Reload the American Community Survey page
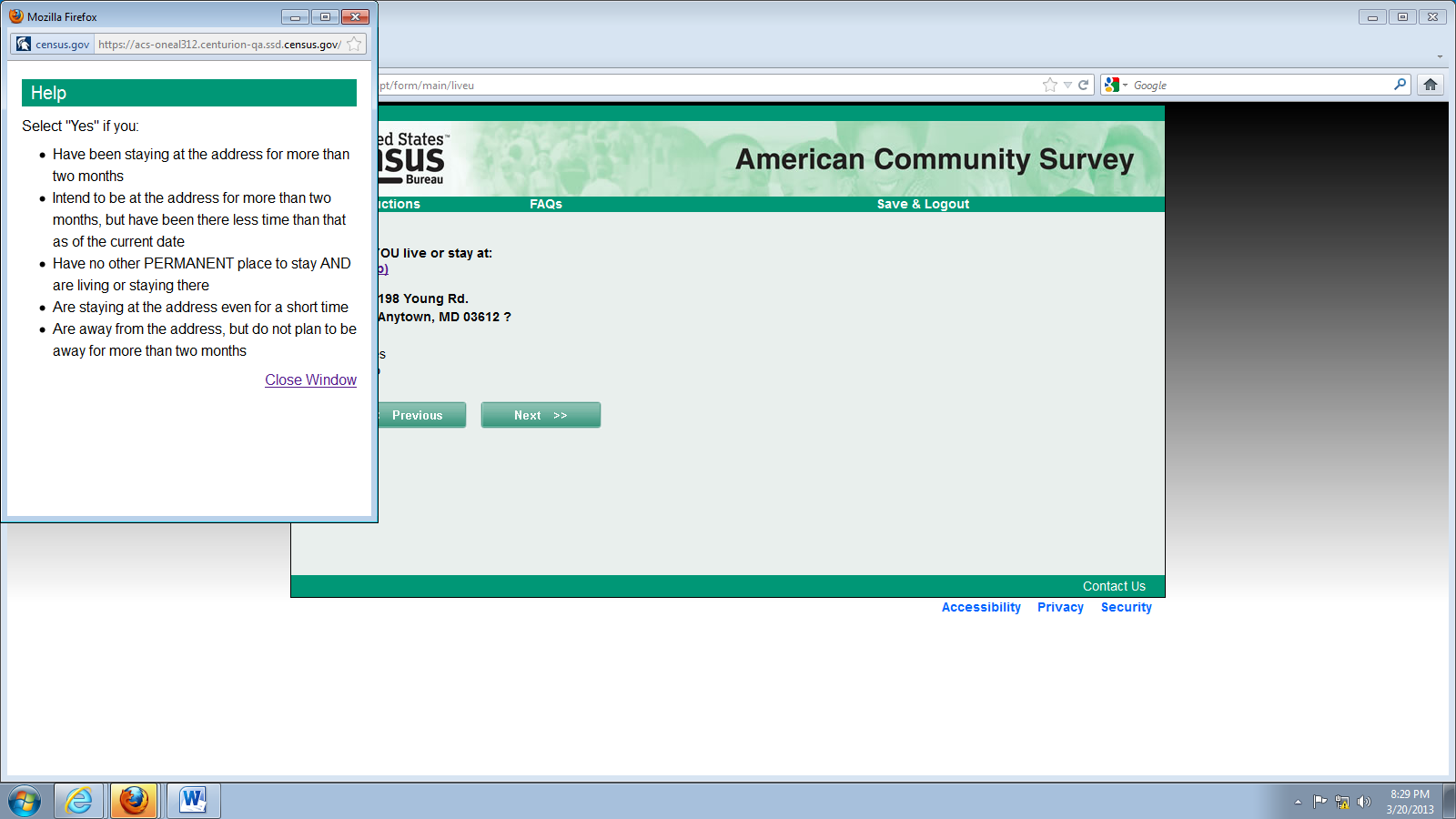1456x819 pixels. point(1083,85)
